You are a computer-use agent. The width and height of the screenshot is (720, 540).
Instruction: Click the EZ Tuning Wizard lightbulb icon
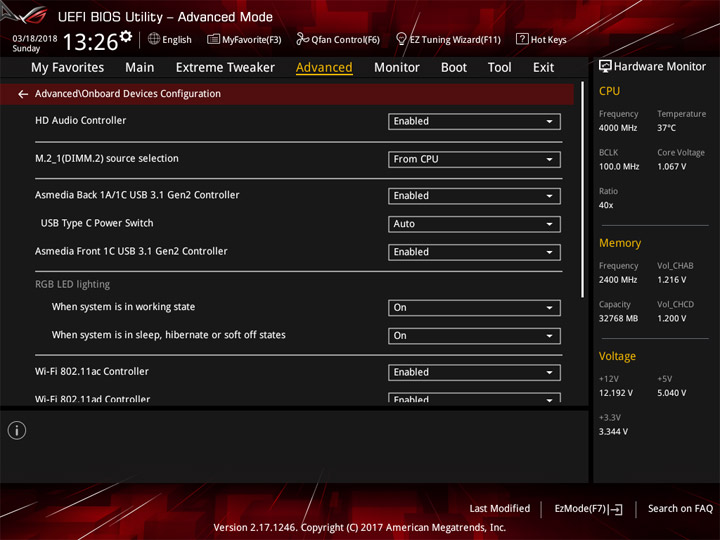click(401, 39)
